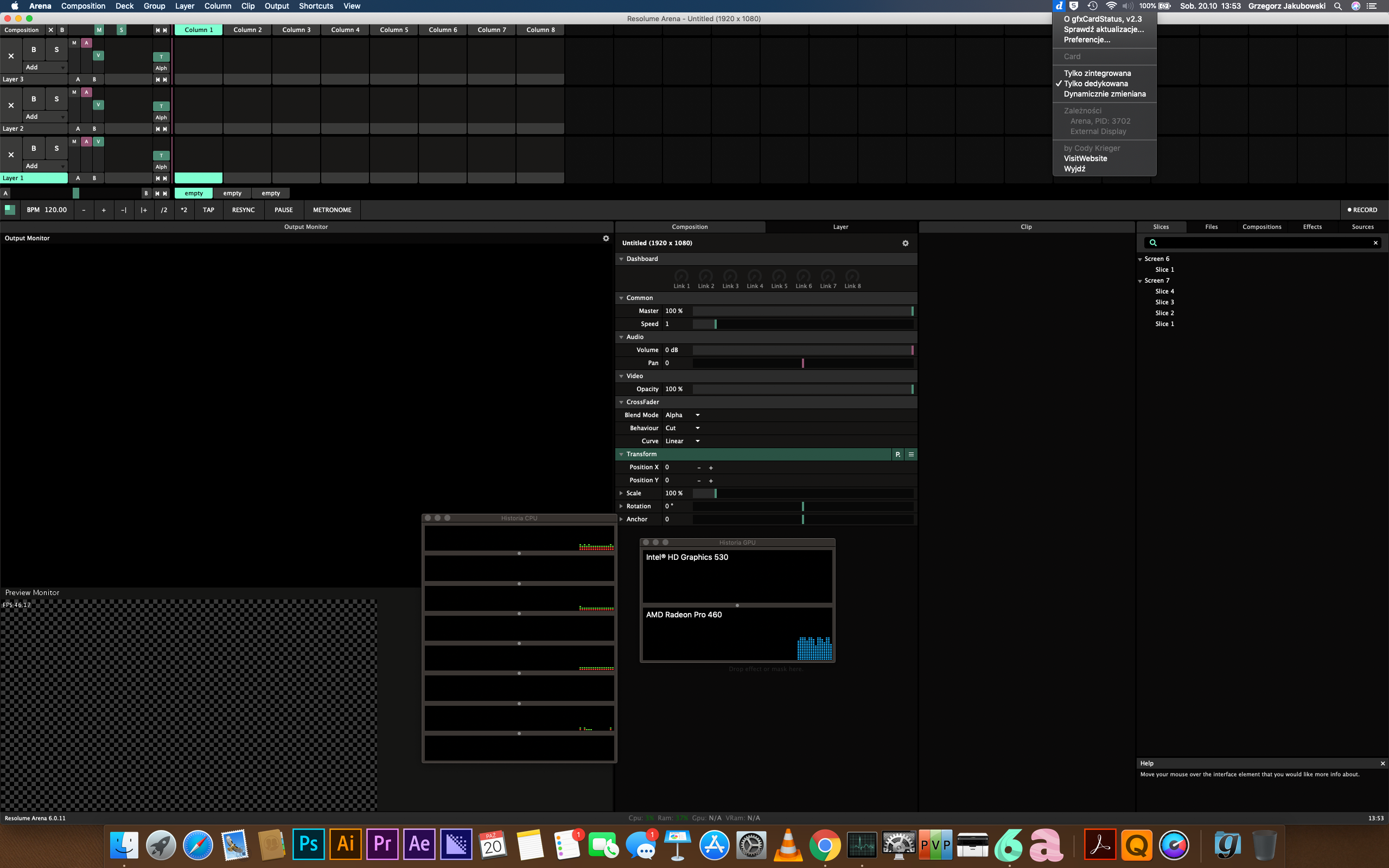Adjust the Rotation slider
This screenshot has height=868, width=1389.
pyautogui.click(x=802, y=506)
